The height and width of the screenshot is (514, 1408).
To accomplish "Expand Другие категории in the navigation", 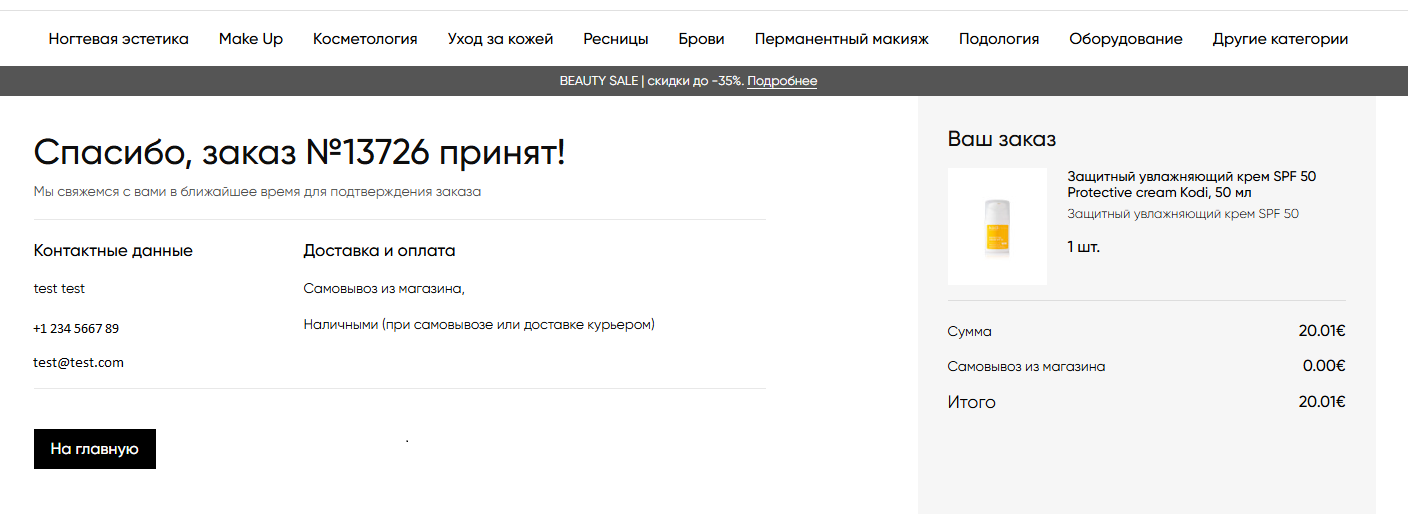I will coord(1280,39).
